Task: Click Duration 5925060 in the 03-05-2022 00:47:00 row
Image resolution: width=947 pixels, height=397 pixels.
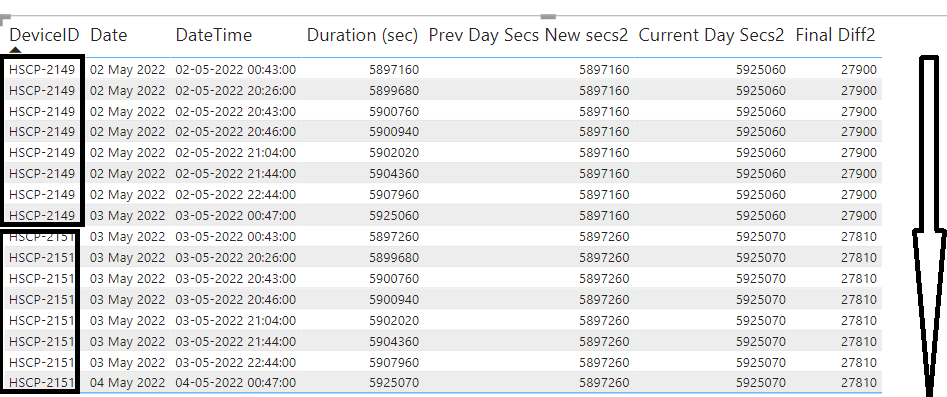Action: [394, 216]
